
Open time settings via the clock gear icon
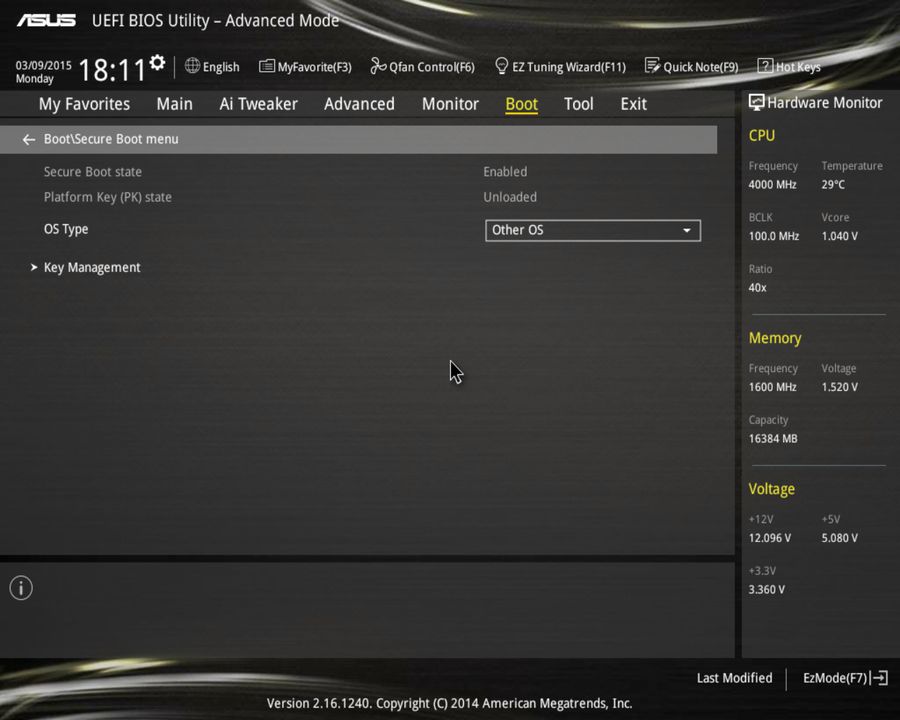point(156,60)
